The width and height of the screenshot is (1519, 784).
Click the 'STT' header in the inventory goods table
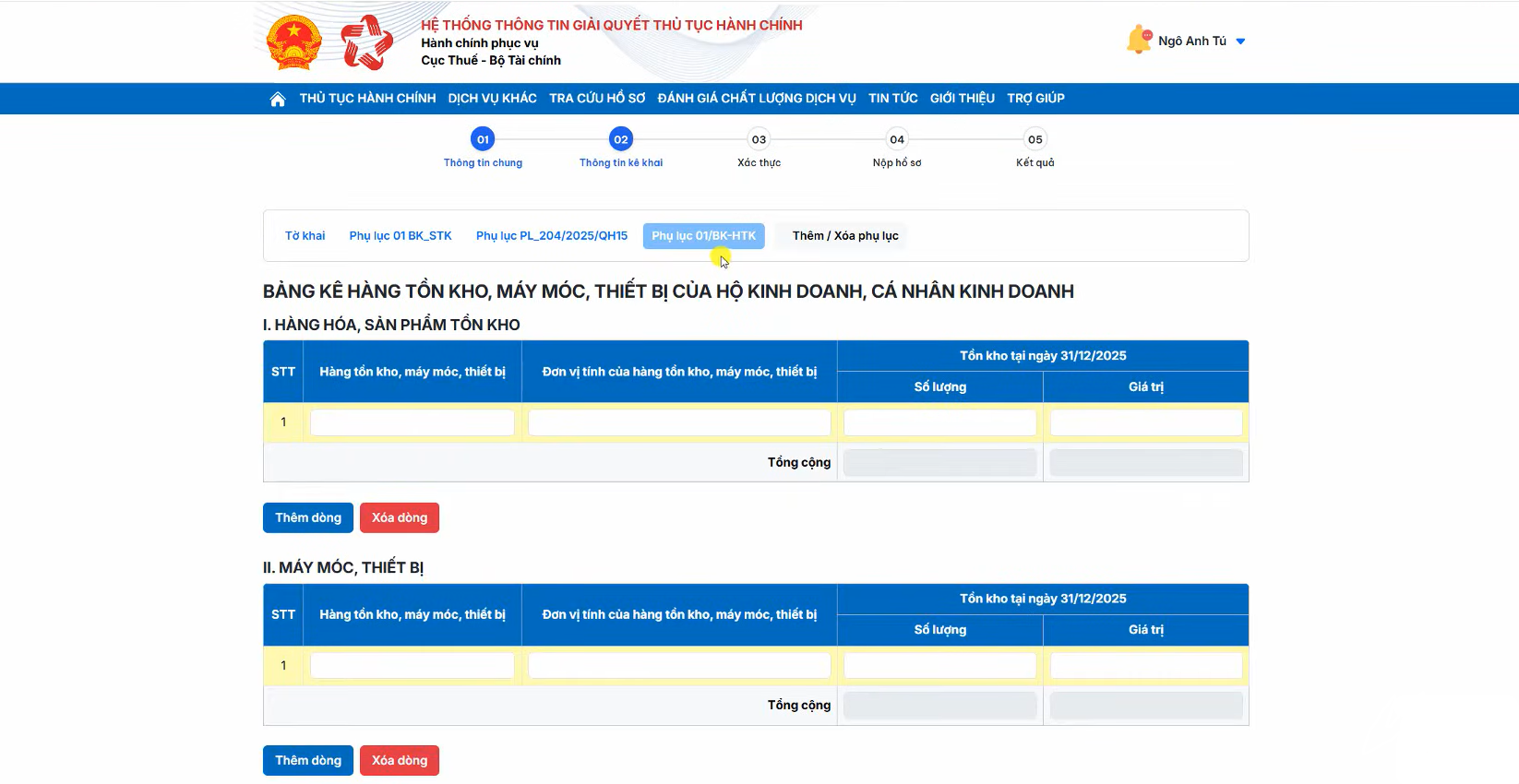click(x=283, y=372)
